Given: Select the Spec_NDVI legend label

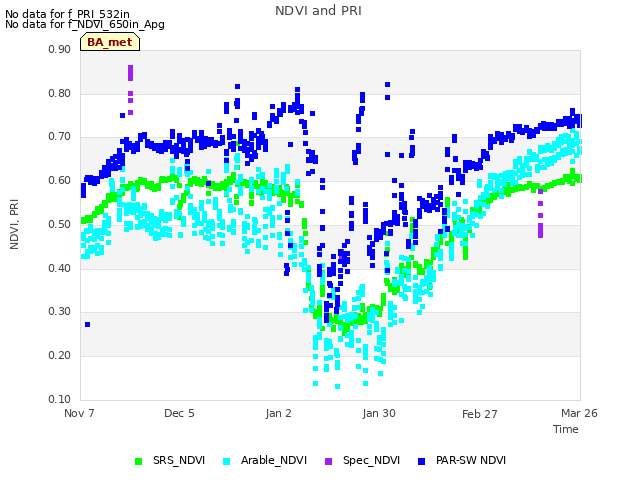Looking at the screenshot, I should [371, 460].
